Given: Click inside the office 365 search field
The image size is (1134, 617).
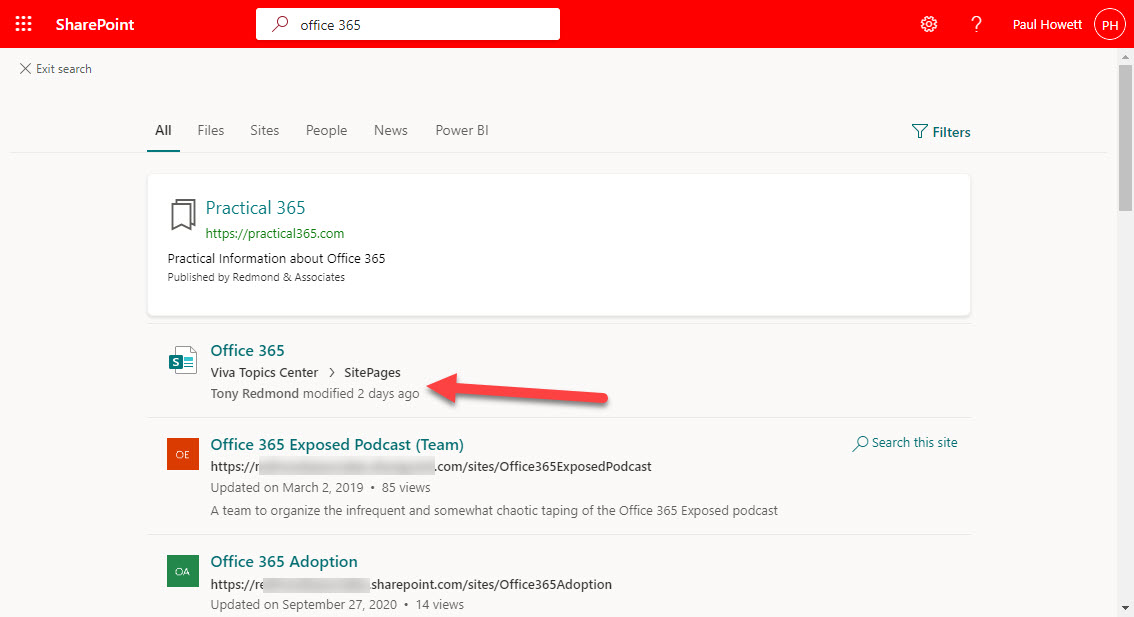Looking at the screenshot, I should click(400, 23).
